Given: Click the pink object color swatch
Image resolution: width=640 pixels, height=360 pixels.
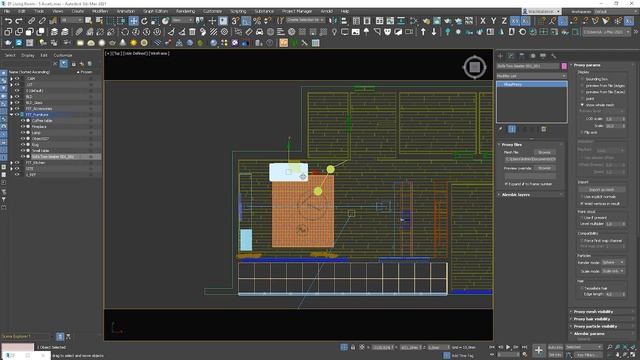Looking at the screenshot, I should 564,66.
